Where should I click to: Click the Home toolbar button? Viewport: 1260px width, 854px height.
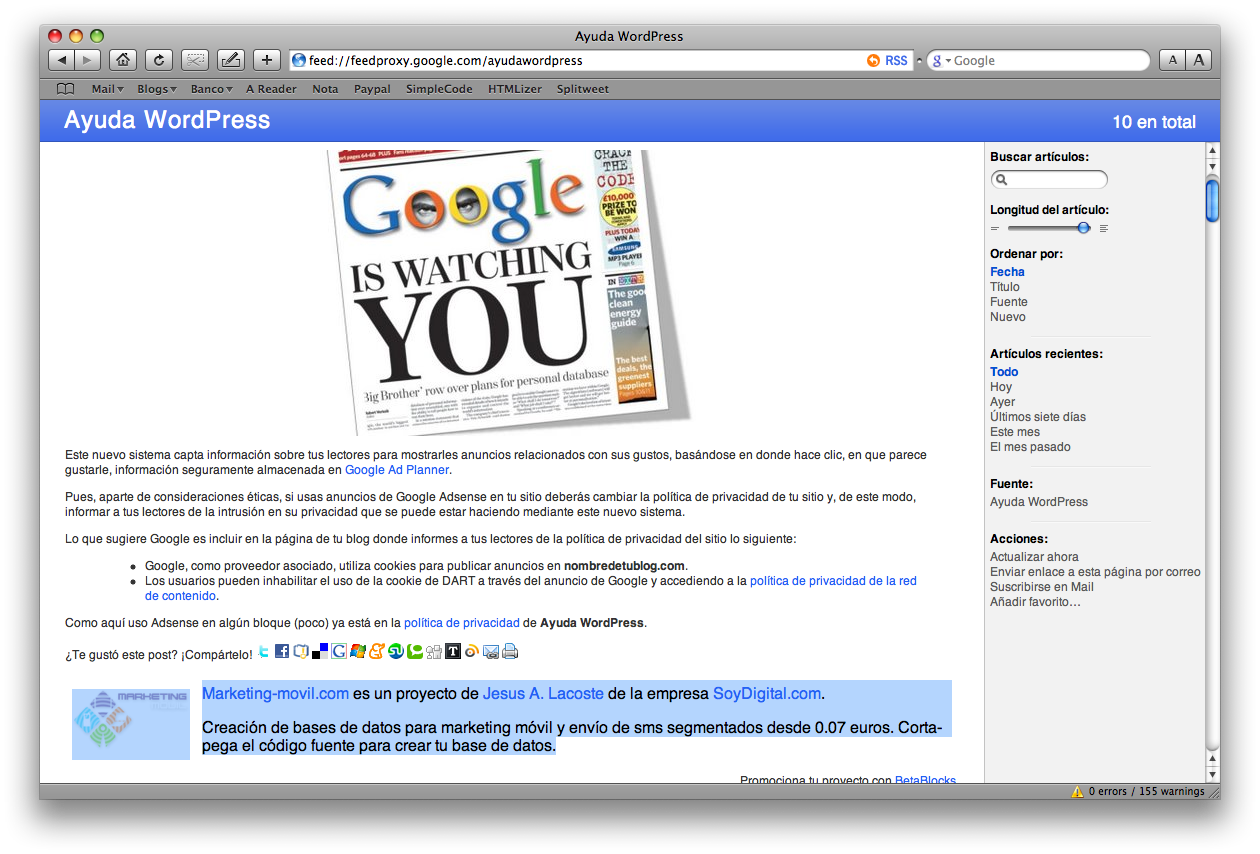click(x=122, y=60)
